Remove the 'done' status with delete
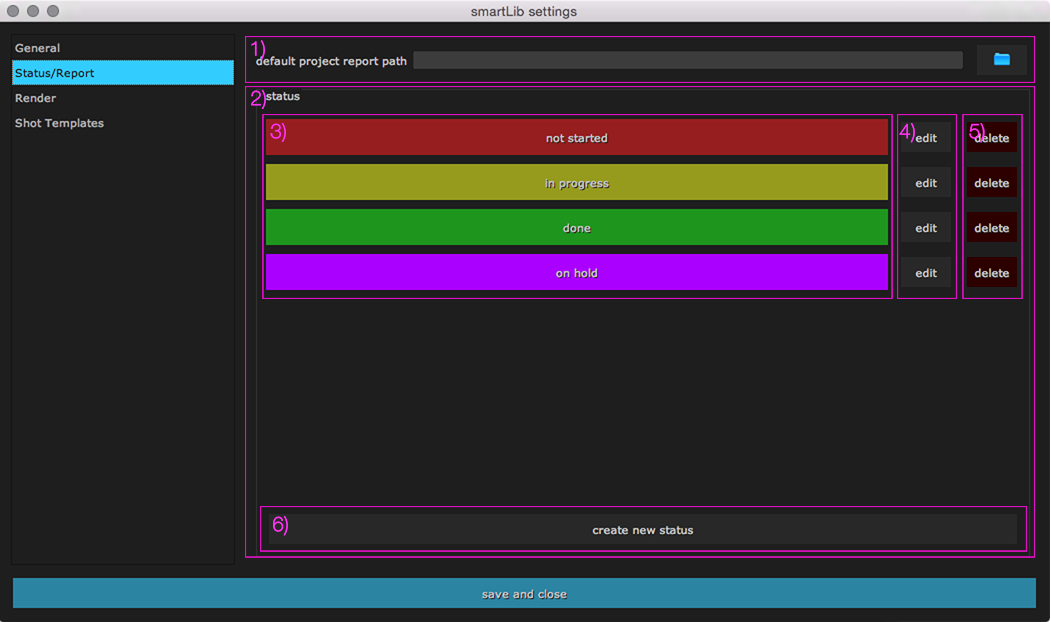 point(992,228)
